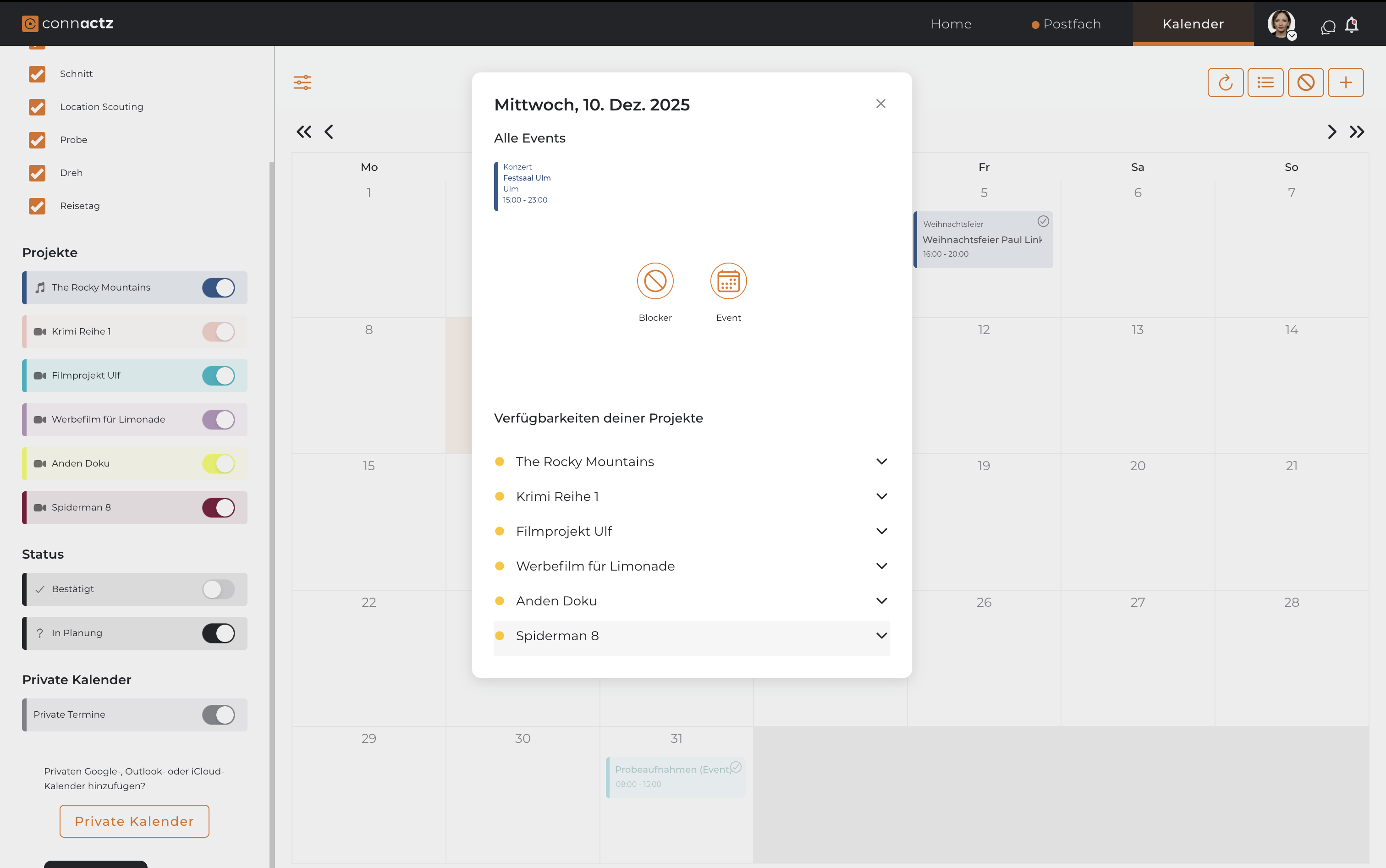Viewport: 1386px width, 868px height.
Task: Open the chat messages icon
Action: coord(1327,27)
